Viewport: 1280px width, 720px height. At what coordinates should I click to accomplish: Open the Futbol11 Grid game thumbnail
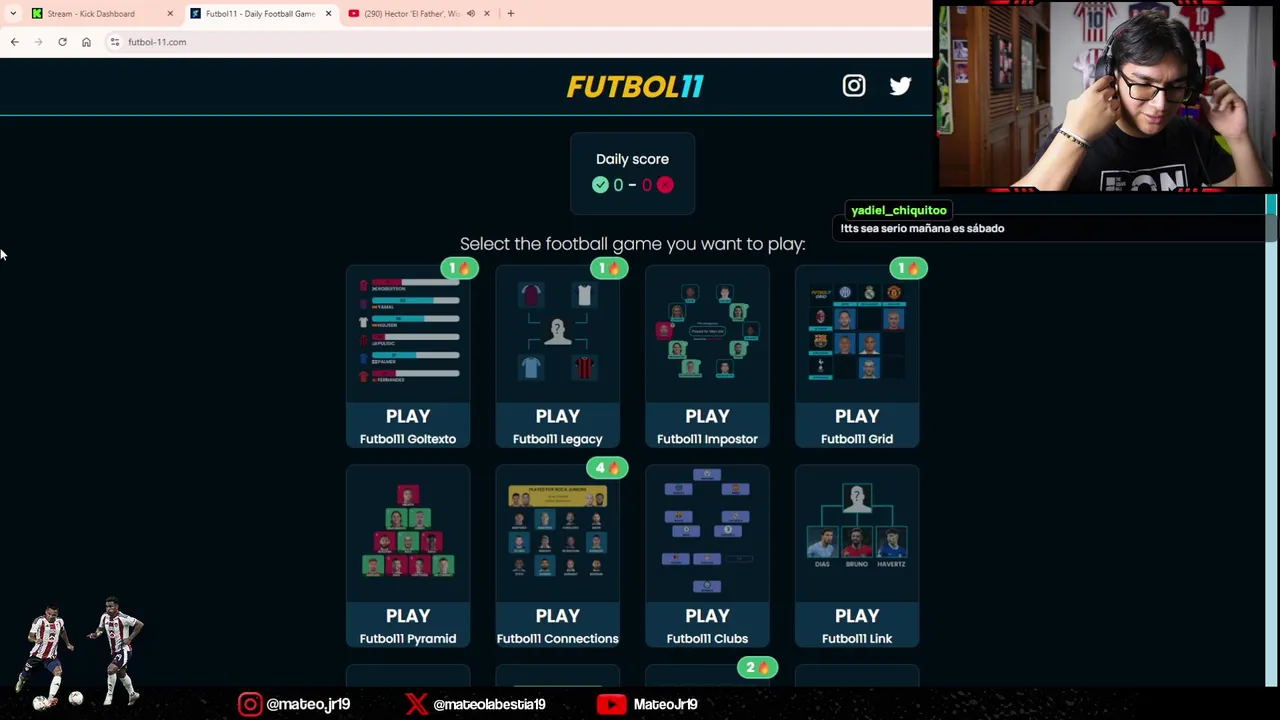[x=857, y=333]
